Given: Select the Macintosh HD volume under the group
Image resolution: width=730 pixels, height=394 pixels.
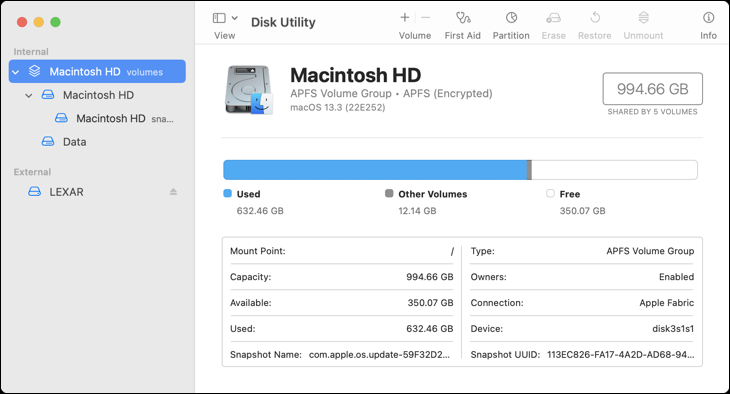Looking at the screenshot, I should [97, 95].
